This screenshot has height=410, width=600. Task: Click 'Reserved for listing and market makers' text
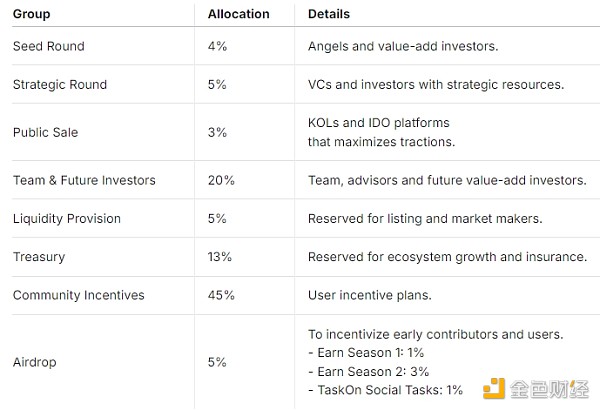point(425,218)
